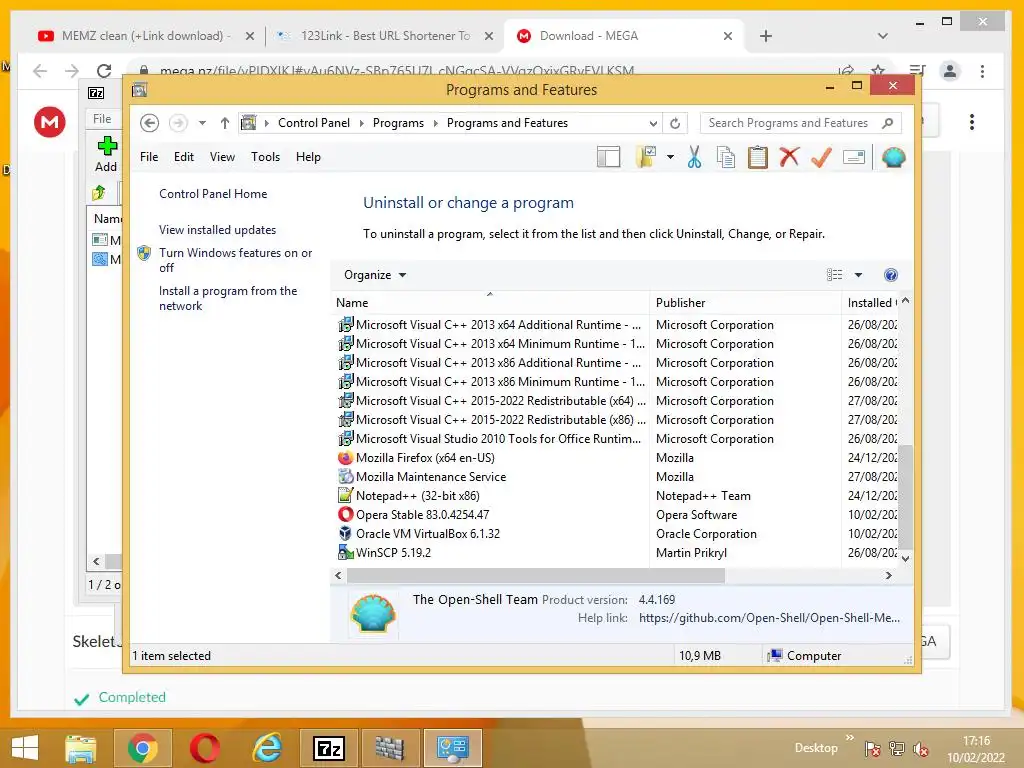Select Microsoft Visual Studio 2010 Tools entry

pyautogui.click(x=498, y=439)
